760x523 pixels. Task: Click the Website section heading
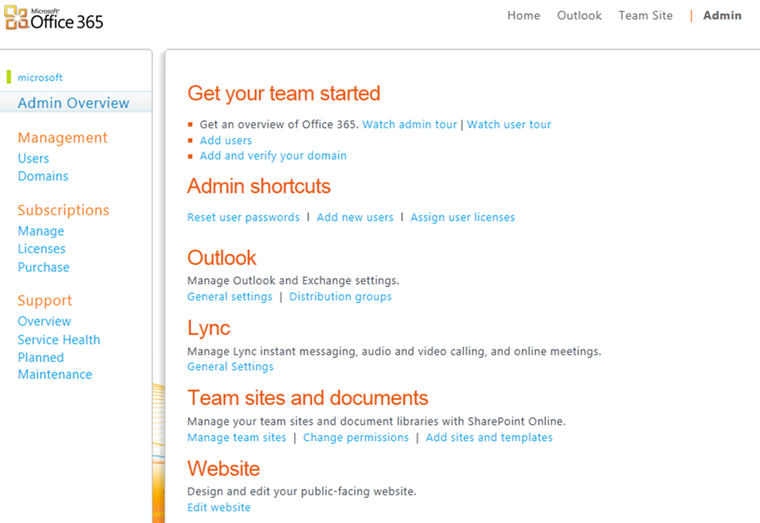[223, 469]
